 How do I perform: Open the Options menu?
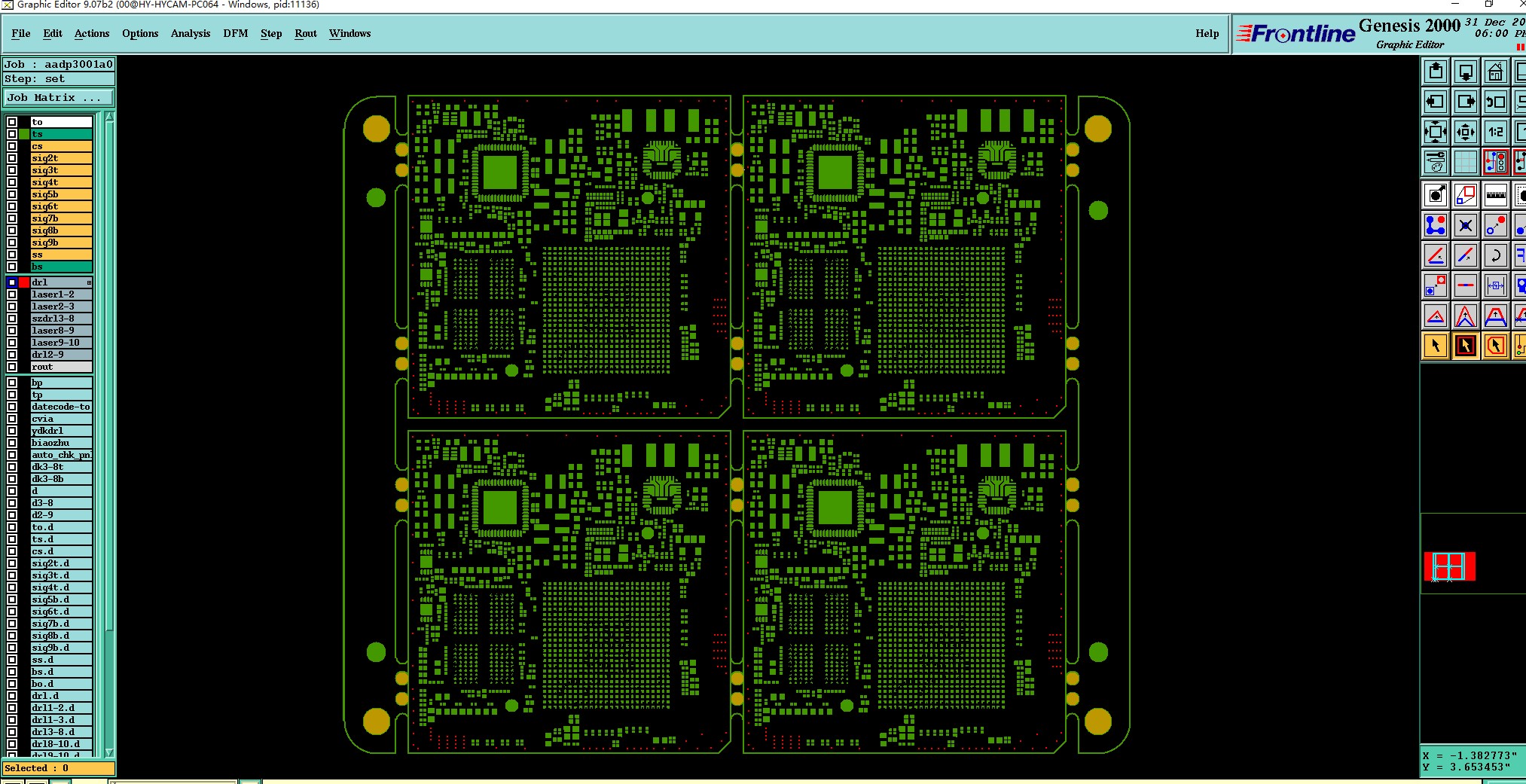point(140,33)
